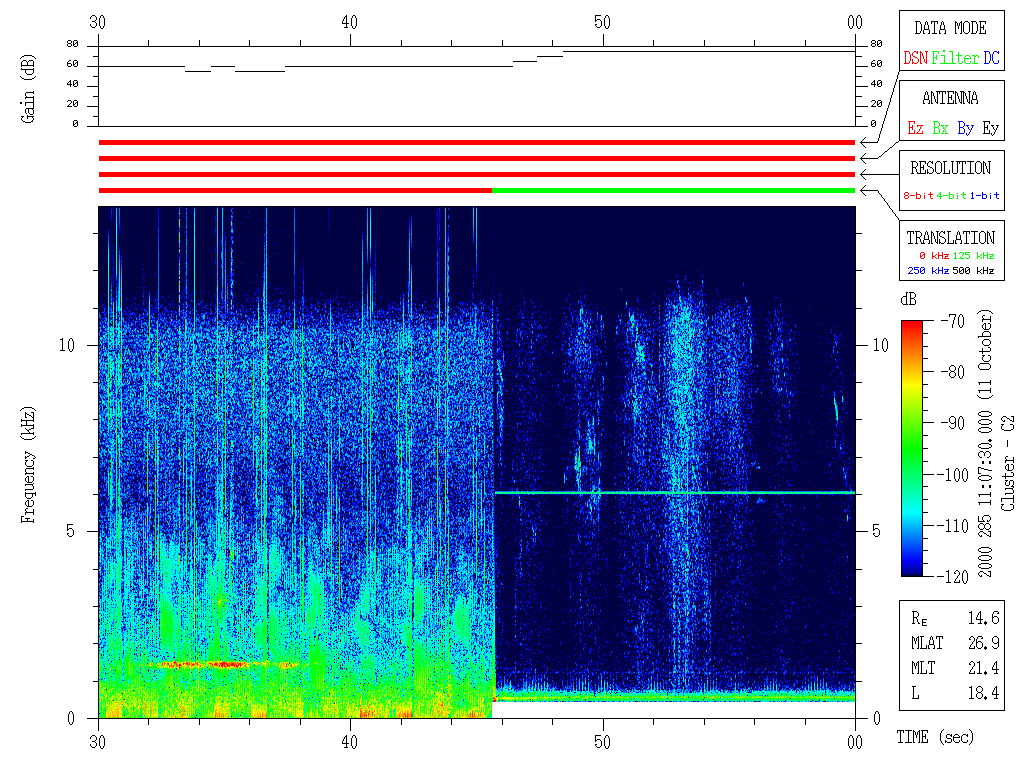
Task: Click the horizontal 6 kHz line in spectrogram
Action: (675, 493)
